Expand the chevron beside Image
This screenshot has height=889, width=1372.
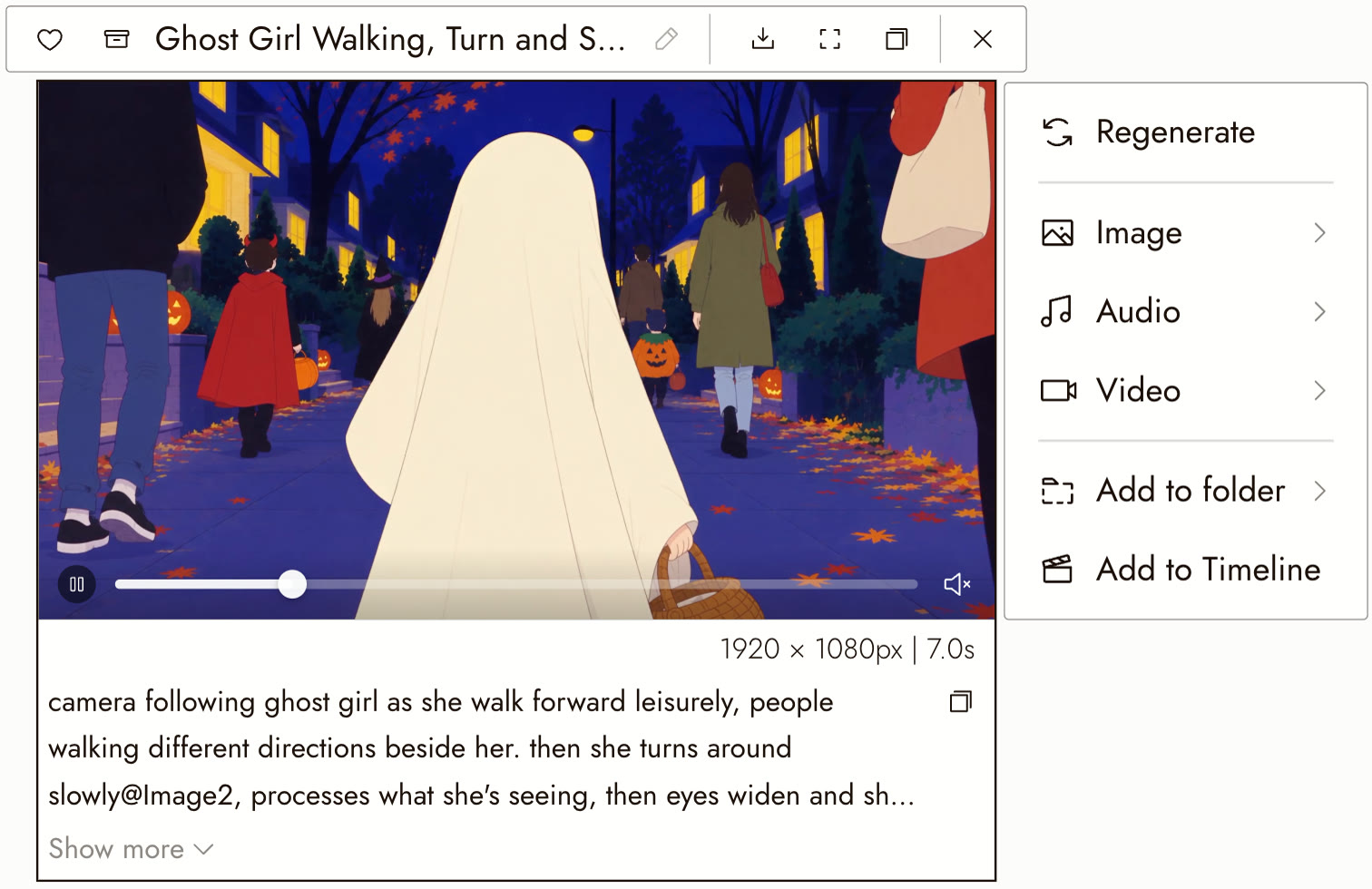click(1319, 233)
